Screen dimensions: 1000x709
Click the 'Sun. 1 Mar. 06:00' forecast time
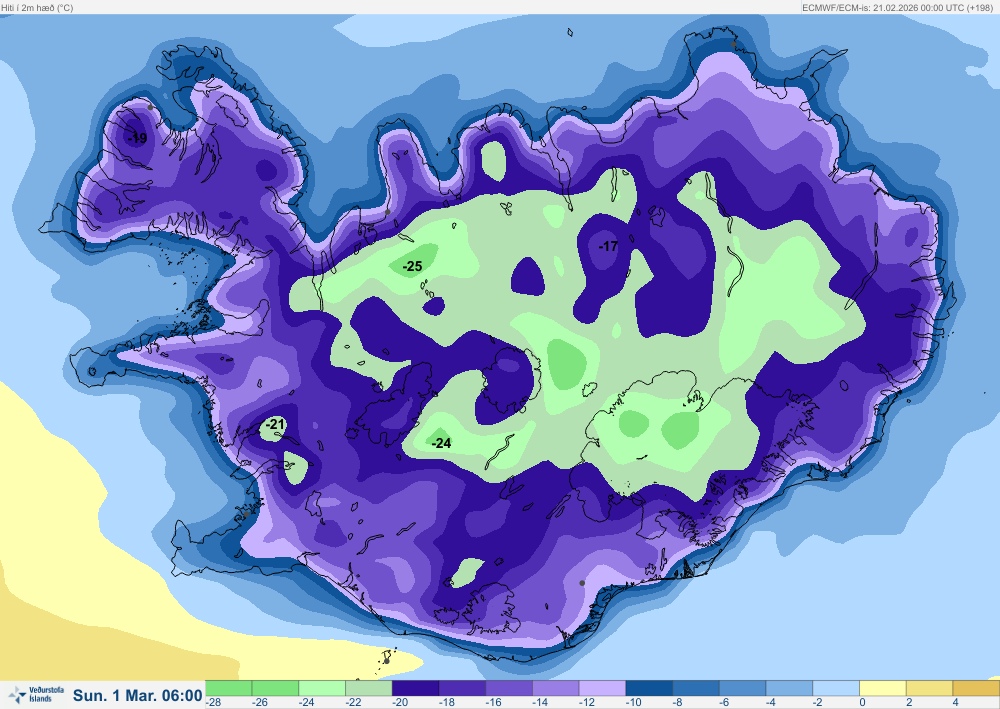pyautogui.click(x=138, y=695)
